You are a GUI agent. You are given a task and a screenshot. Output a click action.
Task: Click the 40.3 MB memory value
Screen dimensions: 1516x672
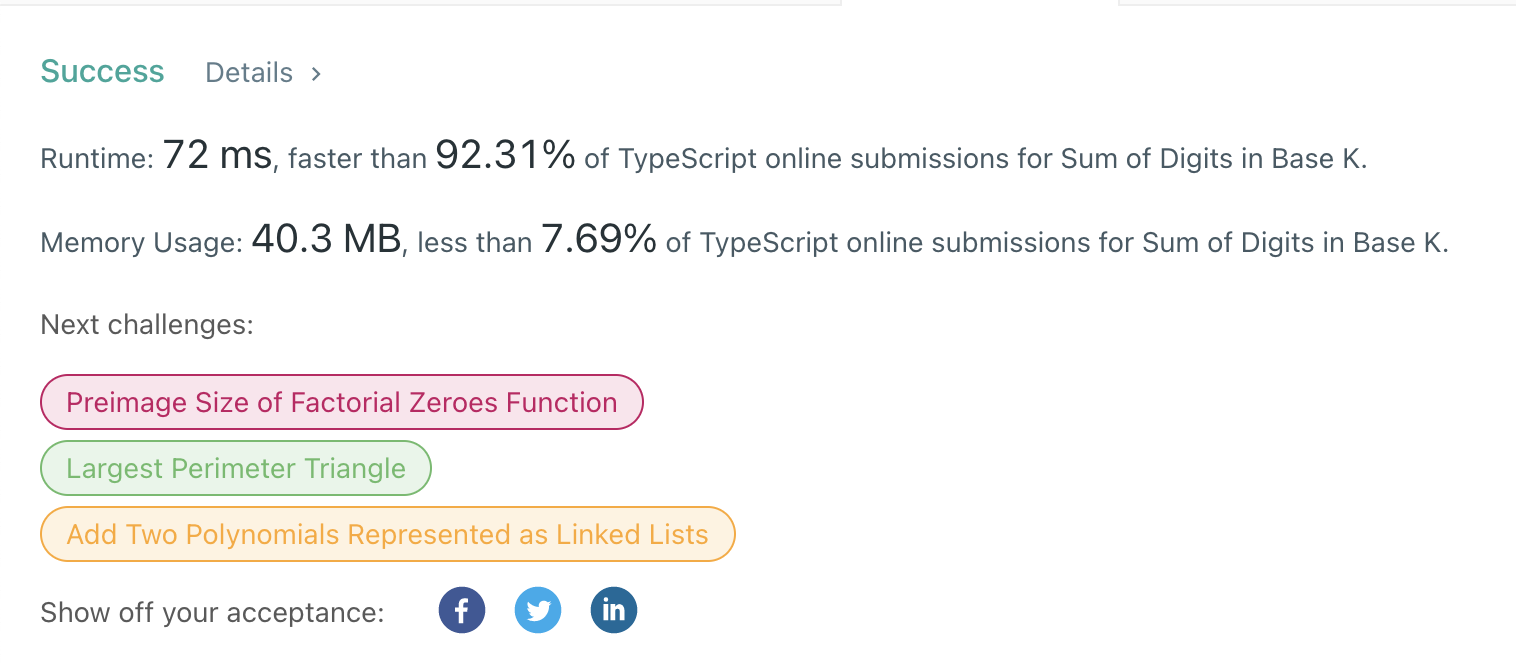tap(326, 240)
